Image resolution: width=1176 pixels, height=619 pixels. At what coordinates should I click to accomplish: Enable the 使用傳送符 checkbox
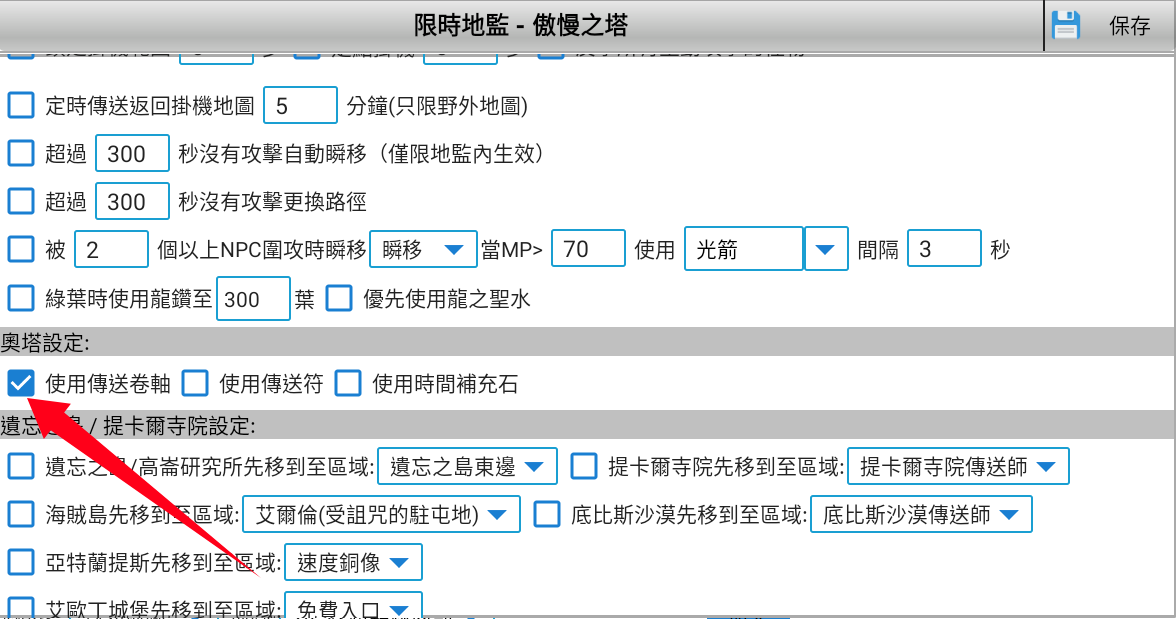[194, 383]
